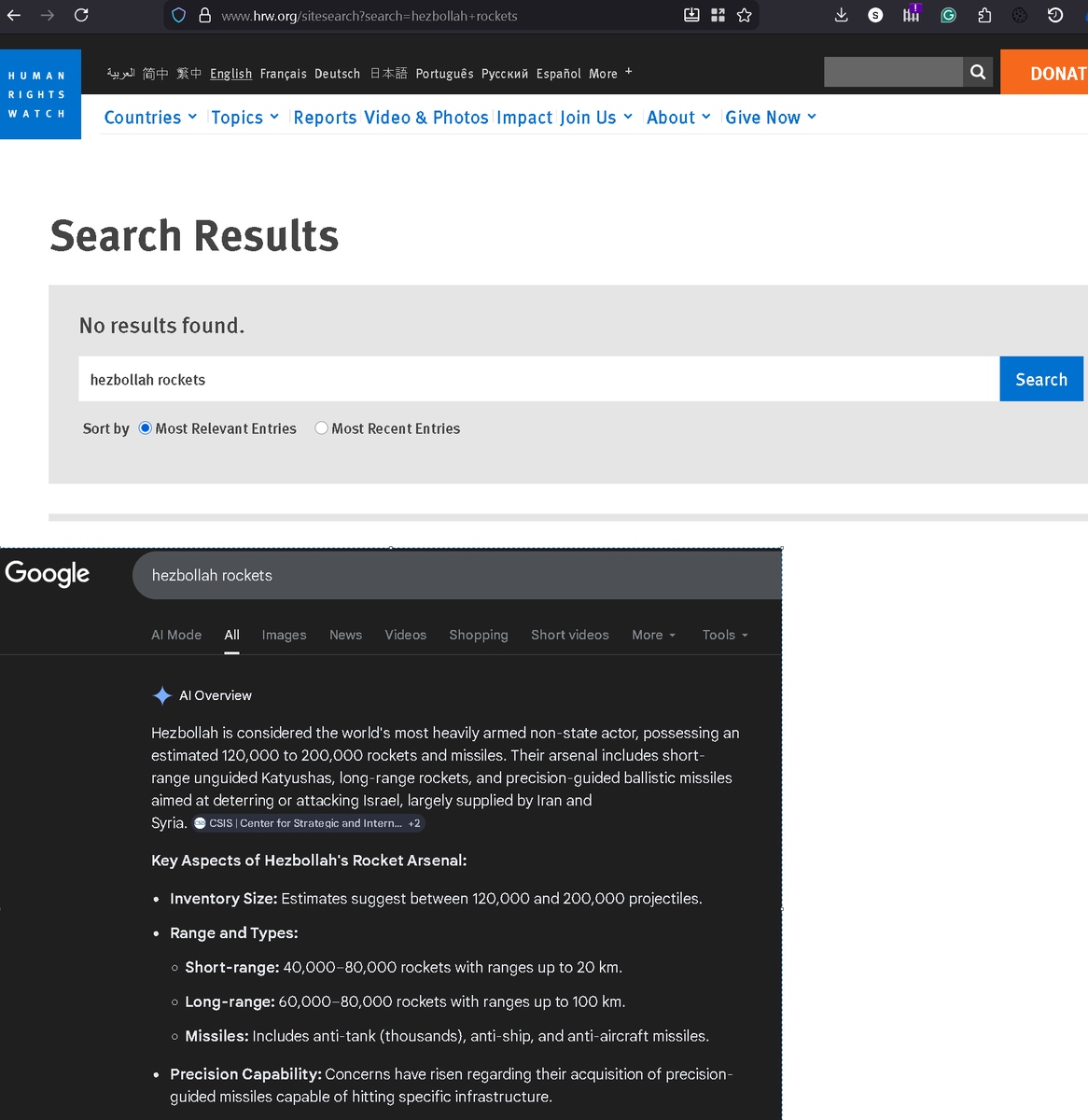Open tracking protection shield icon
The width and height of the screenshot is (1088, 1120).
tap(179, 15)
